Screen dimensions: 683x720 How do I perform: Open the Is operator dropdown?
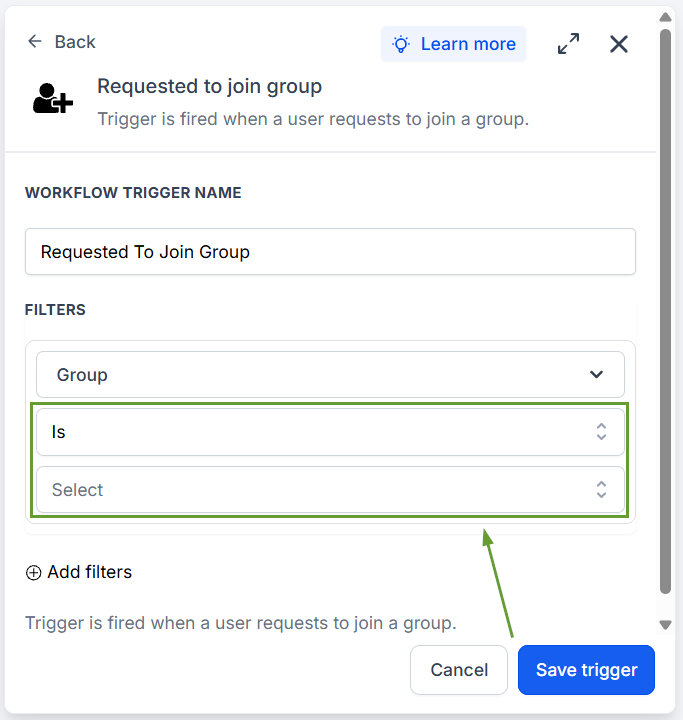[330, 432]
